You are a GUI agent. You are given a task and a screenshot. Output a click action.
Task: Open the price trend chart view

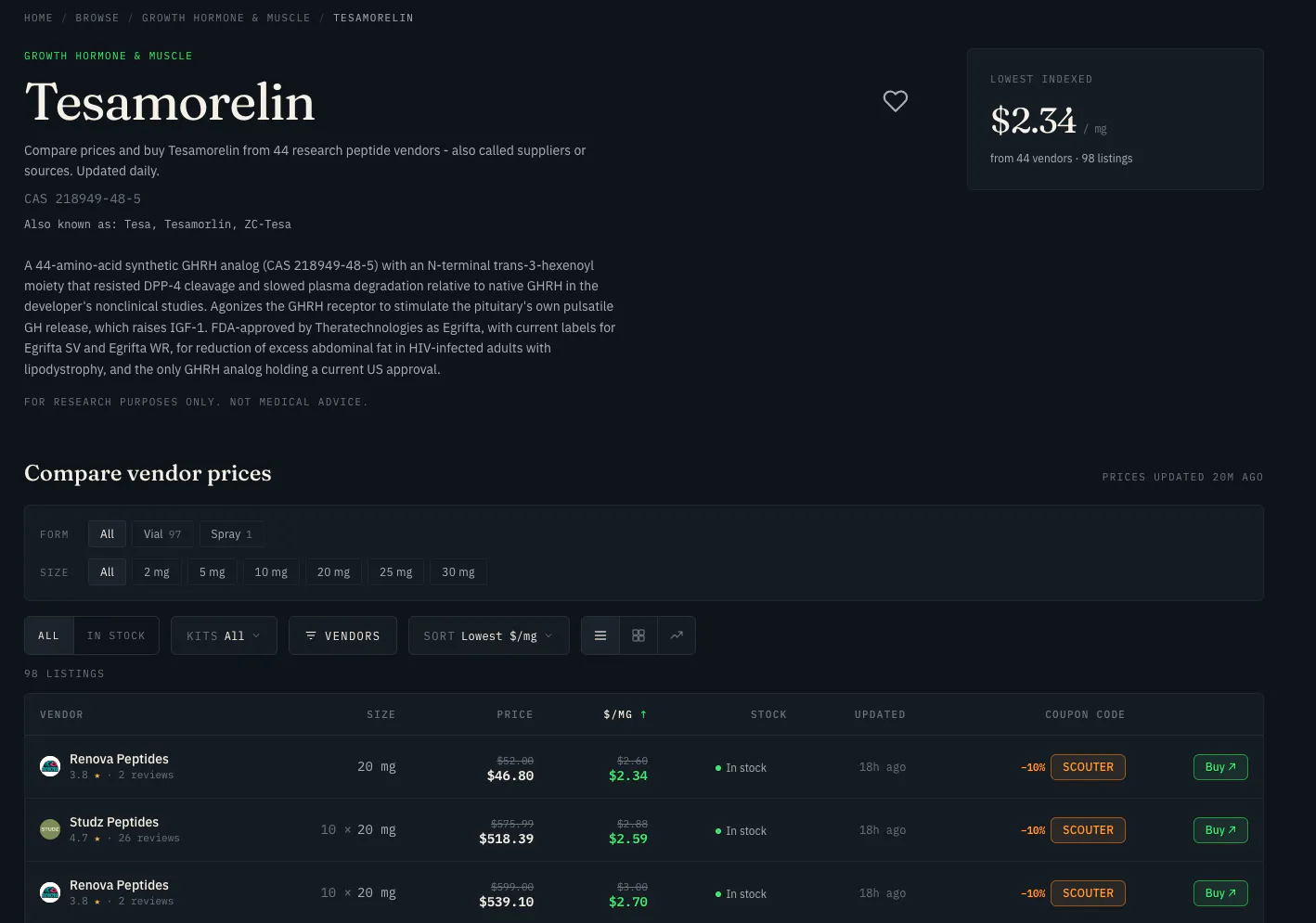click(x=677, y=635)
